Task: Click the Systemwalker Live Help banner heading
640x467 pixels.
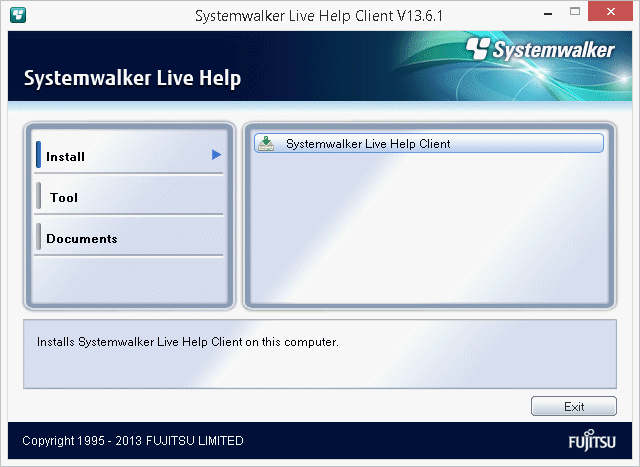Action: (x=132, y=78)
